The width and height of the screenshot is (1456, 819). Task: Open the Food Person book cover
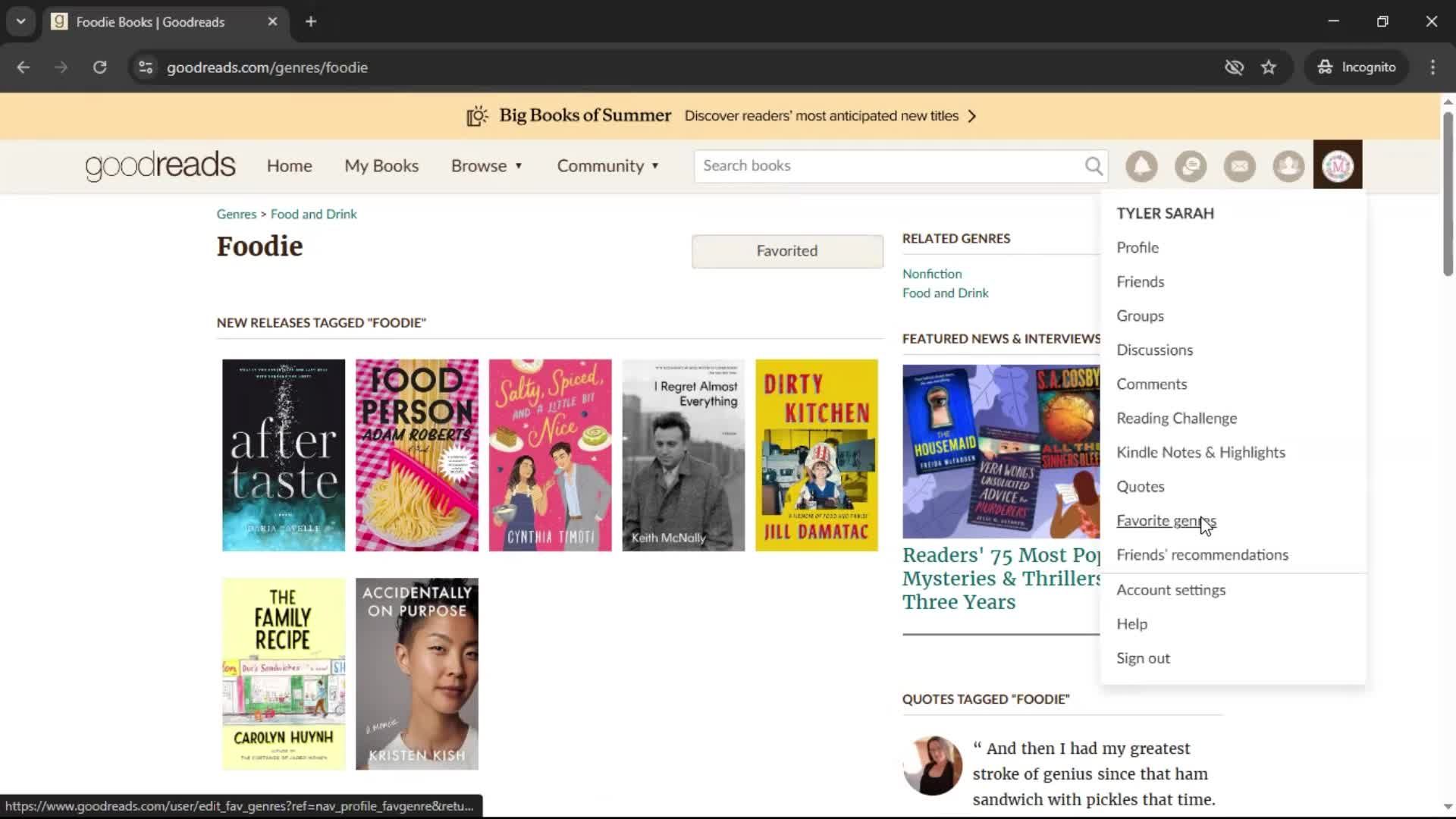click(x=417, y=455)
